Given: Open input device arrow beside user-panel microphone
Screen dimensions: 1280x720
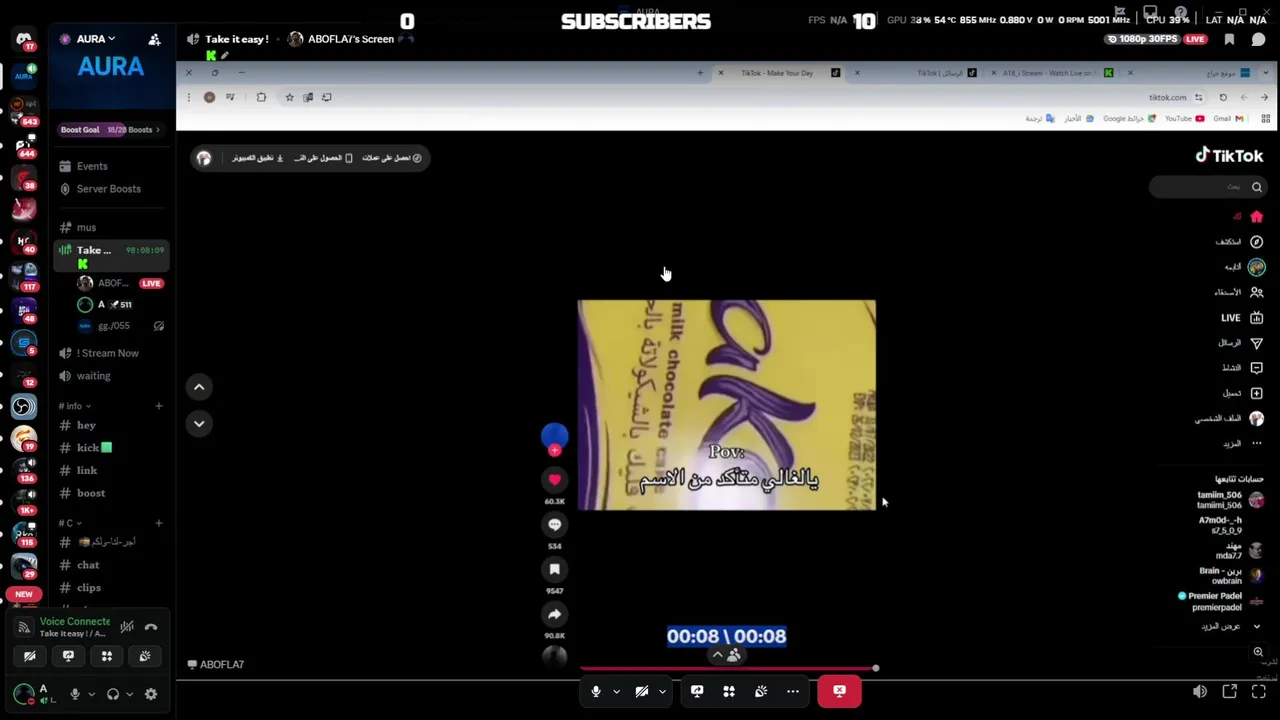Looking at the screenshot, I should (x=91, y=694).
